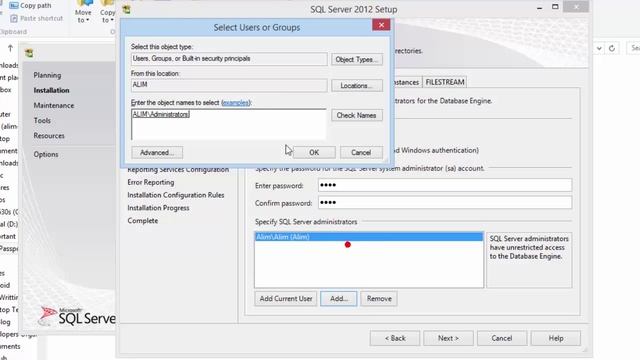Minimize the SQL Server 2012 Setup window

[540, 7]
